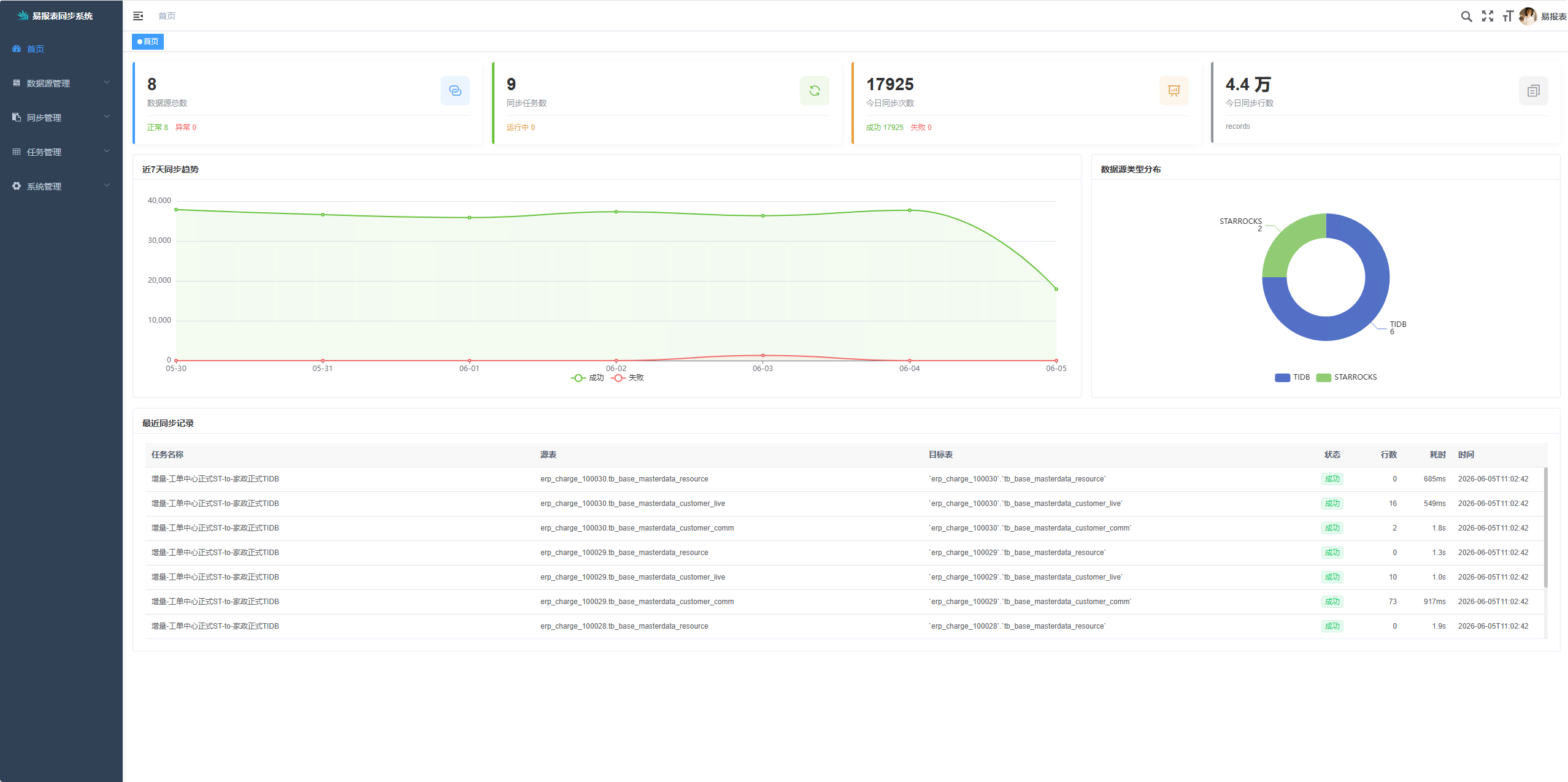Expand the 同步管理 sidebar menu
The height and width of the screenshot is (782, 1568).
coord(61,118)
